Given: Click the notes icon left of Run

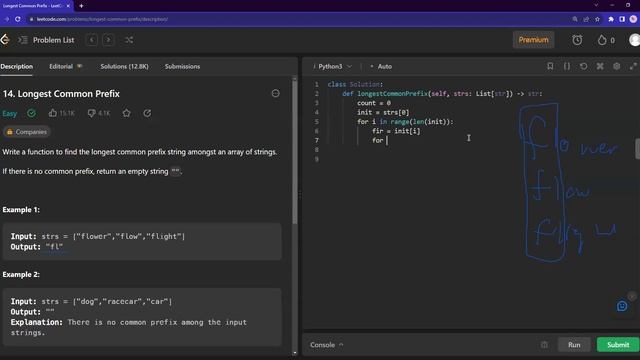Looking at the screenshot, I should tap(544, 345).
